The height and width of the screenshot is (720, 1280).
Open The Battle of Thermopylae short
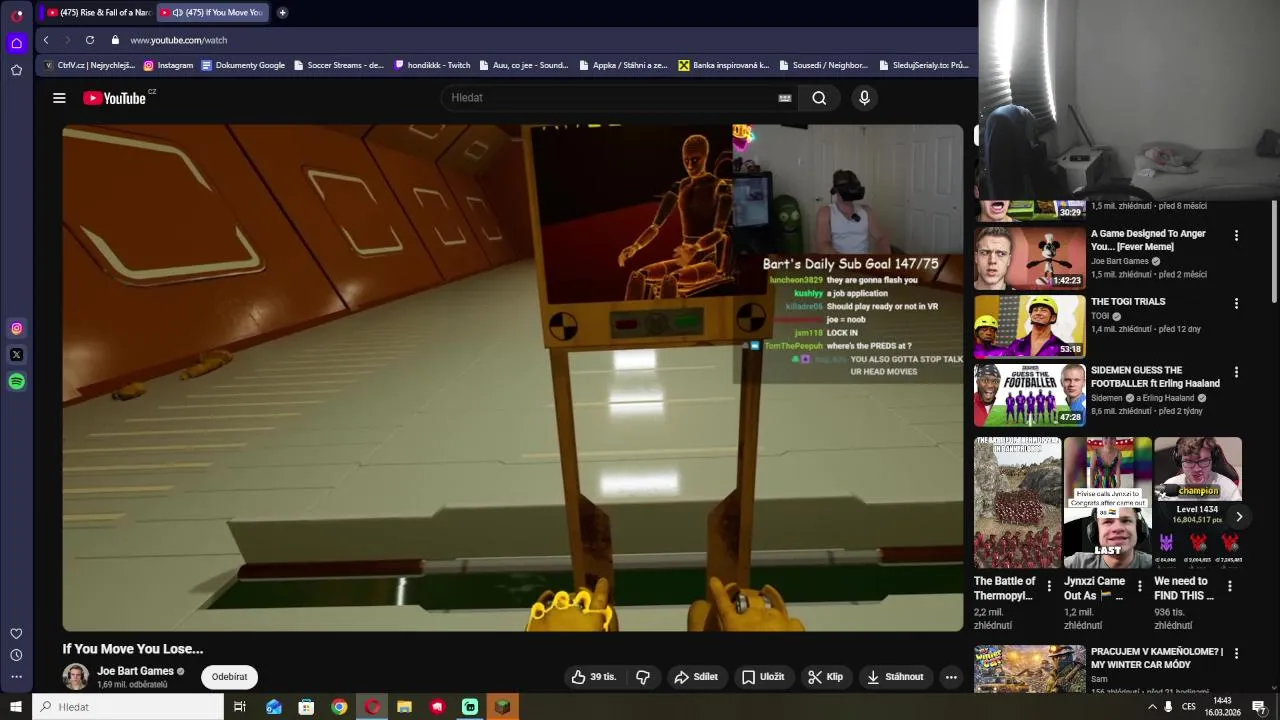pyautogui.click(x=1017, y=503)
